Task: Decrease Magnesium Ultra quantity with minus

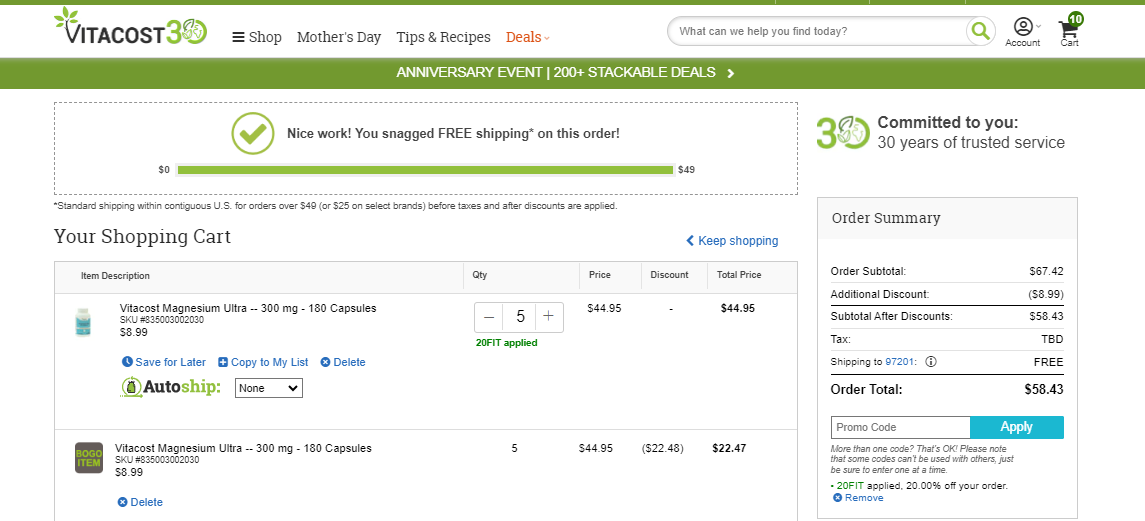Action: click(x=489, y=316)
